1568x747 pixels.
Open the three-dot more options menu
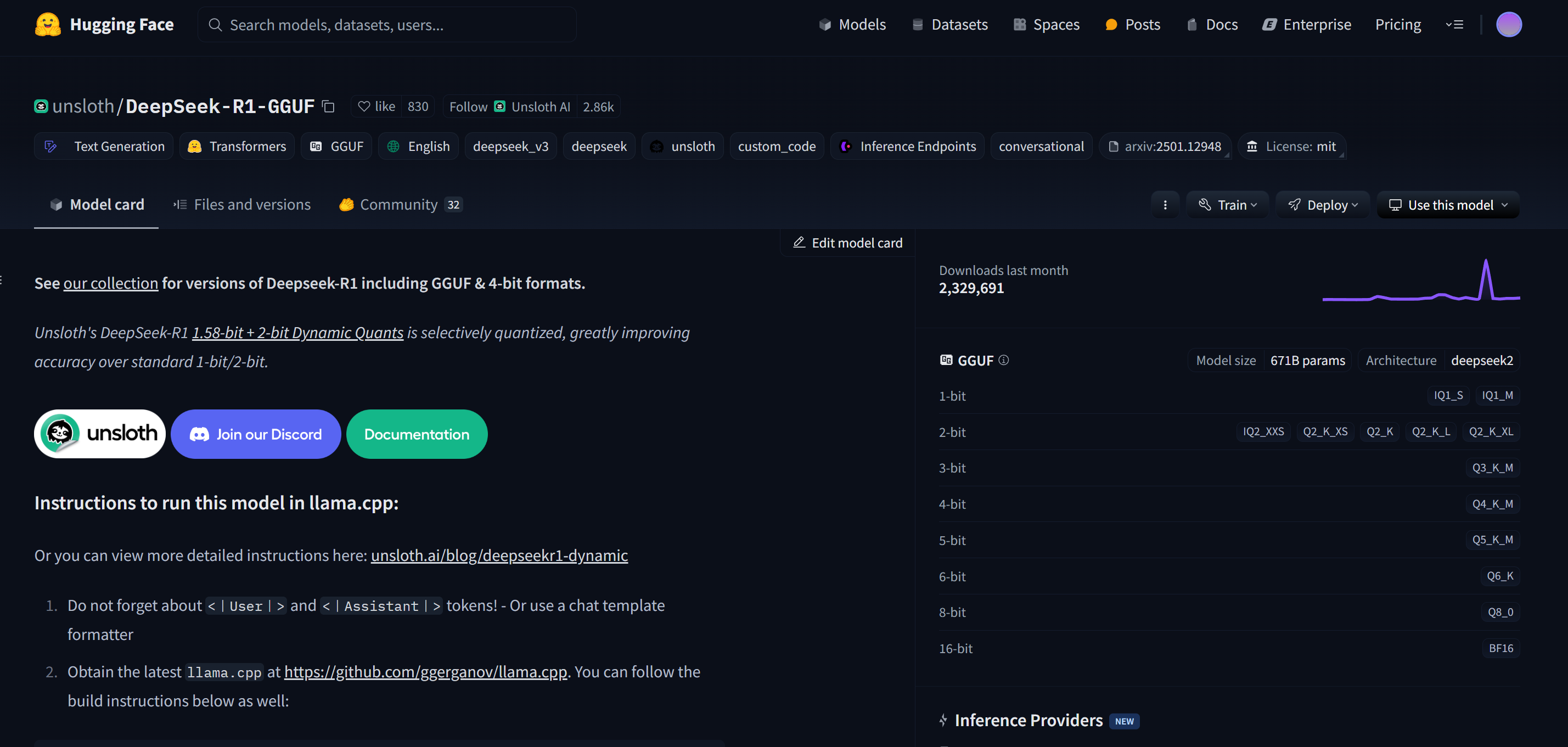(x=1165, y=205)
